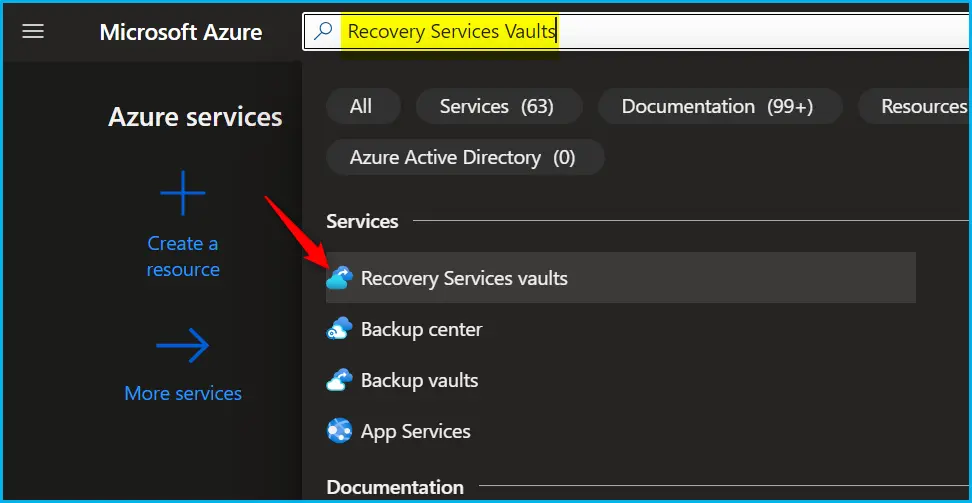
Task: Filter results by Services (63)
Action: pyautogui.click(x=497, y=106)
